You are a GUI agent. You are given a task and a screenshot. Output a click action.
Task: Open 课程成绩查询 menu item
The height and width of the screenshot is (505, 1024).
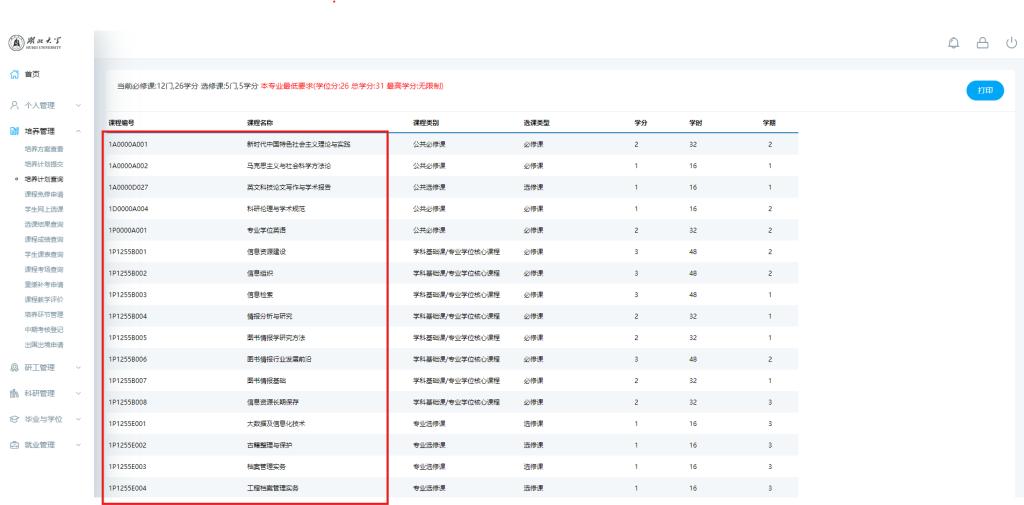[x=44, y=238]
